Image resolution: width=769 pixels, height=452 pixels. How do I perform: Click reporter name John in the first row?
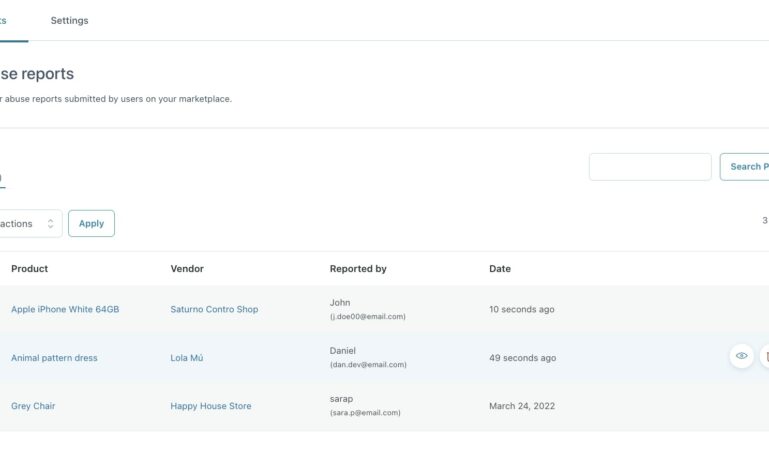coord(340,302)
